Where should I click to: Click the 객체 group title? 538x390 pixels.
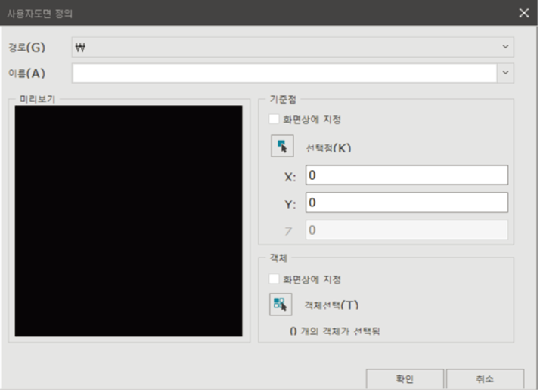coord(278,258)
